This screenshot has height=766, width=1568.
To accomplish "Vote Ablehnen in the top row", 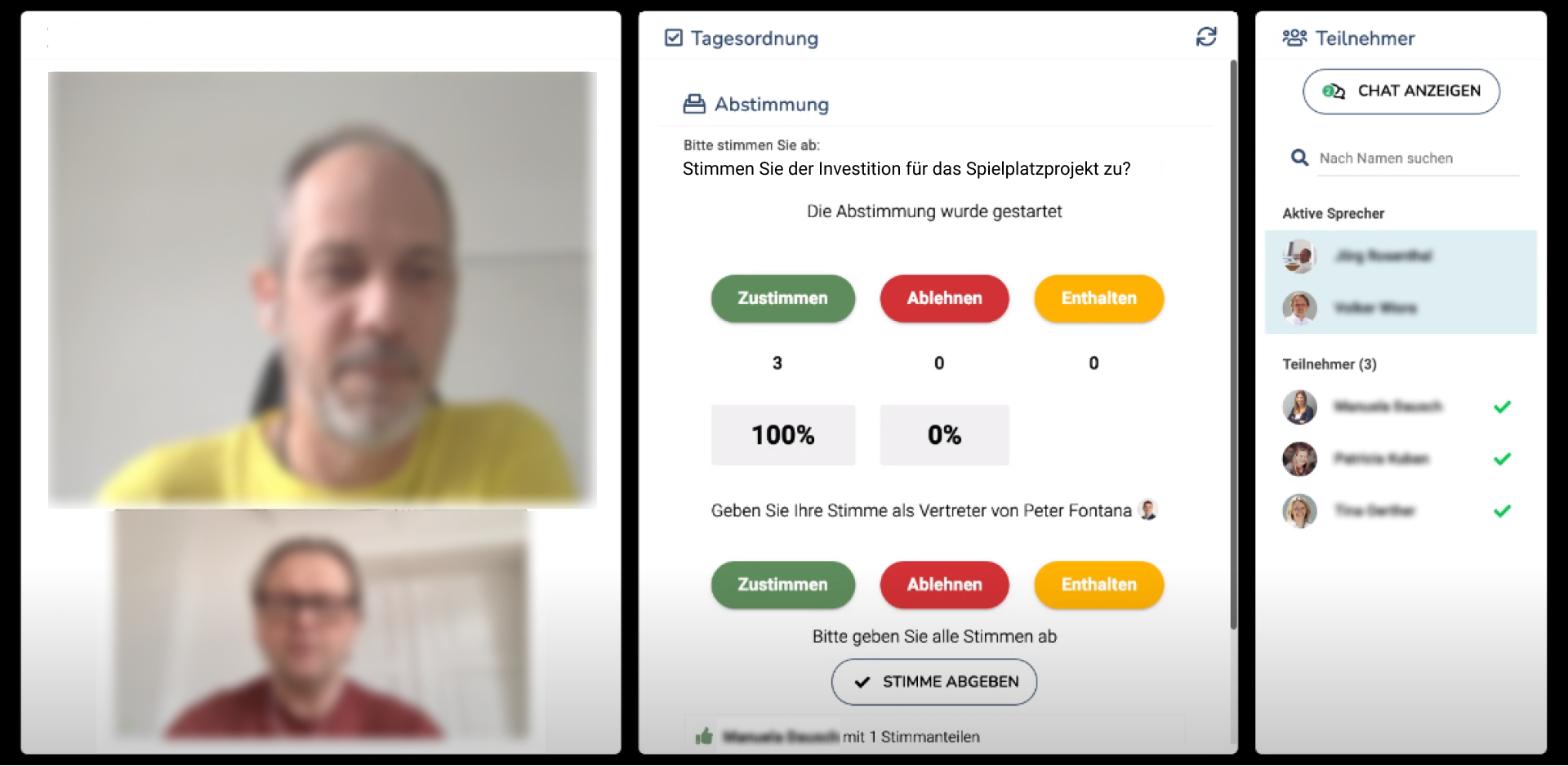I will coord(945,298).
